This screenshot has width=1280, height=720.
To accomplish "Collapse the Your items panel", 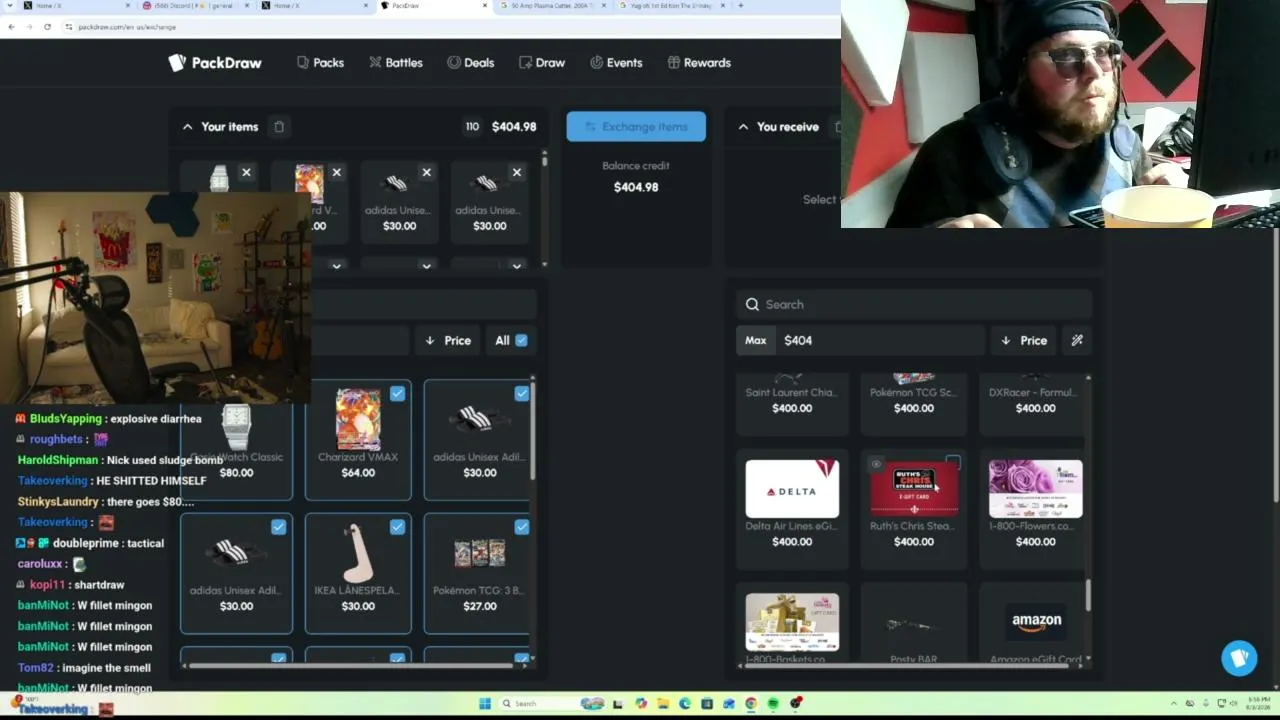I will [187, 127].
